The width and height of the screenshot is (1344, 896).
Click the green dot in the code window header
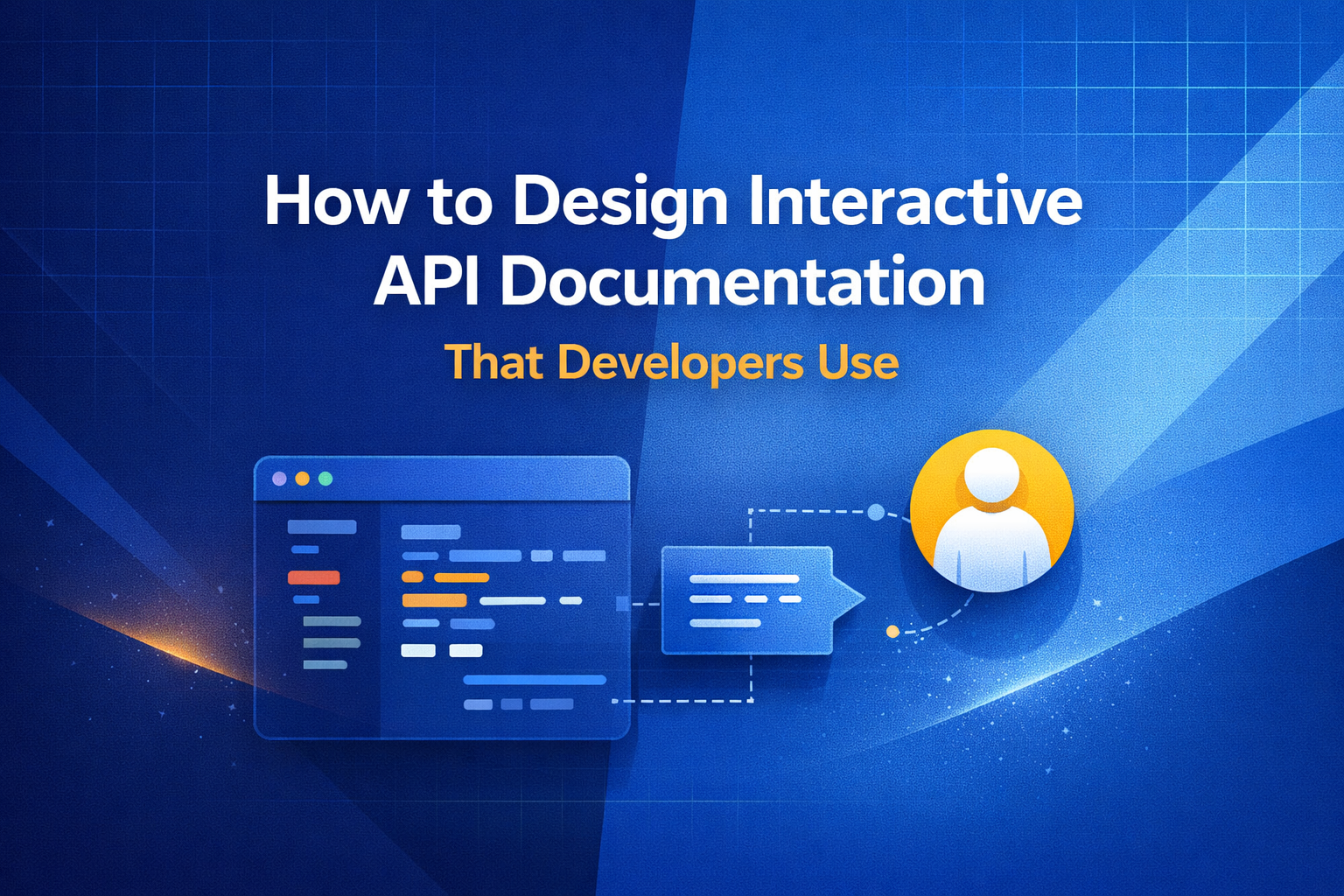point(325,479)
